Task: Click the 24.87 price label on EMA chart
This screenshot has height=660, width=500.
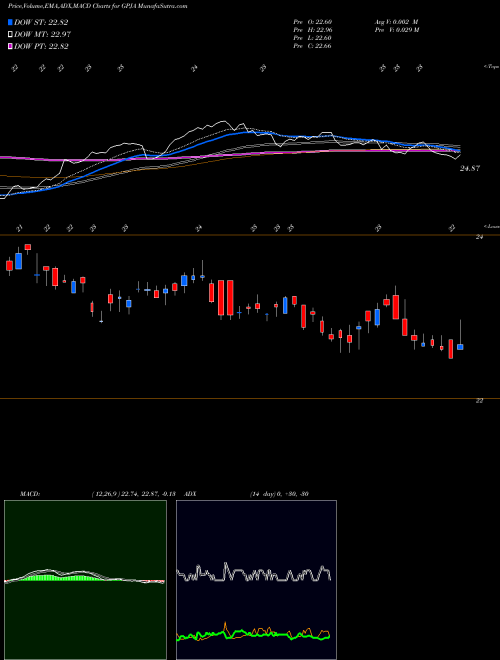Action: [470, 168]
